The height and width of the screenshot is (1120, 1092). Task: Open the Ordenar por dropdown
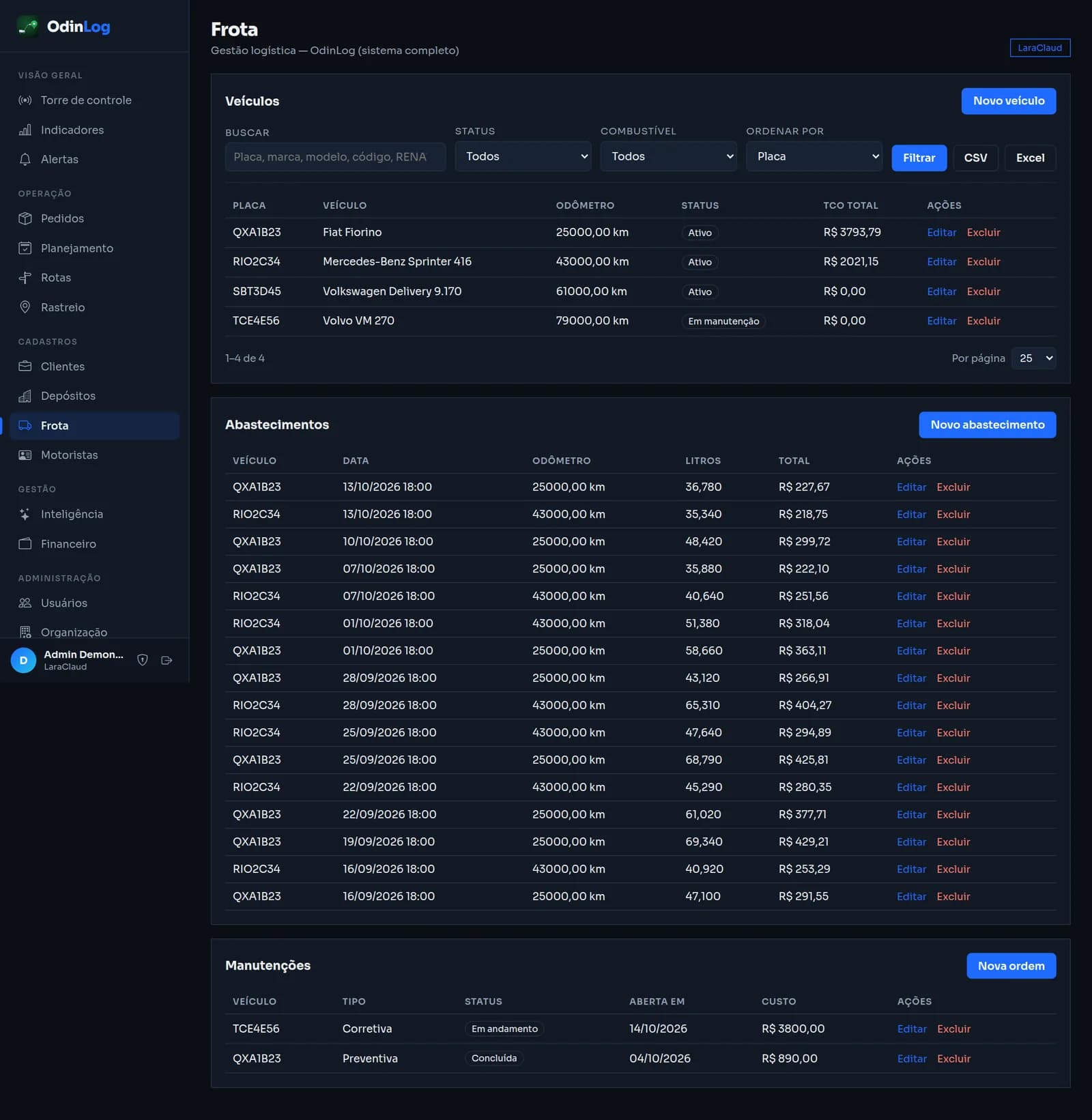tap(814, 156)
